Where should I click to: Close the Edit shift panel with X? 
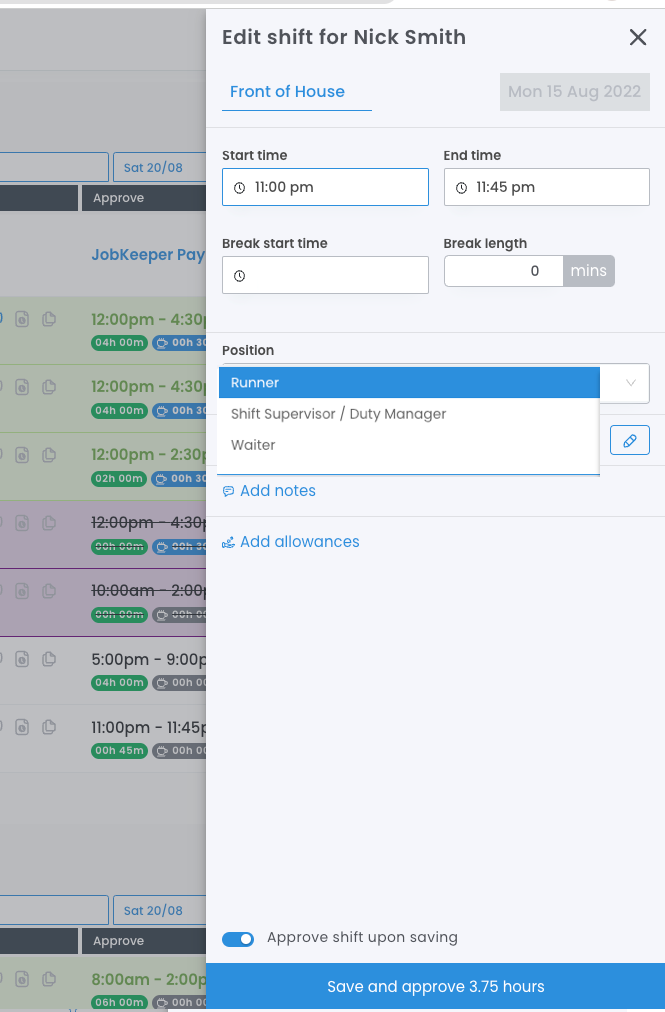637,38
